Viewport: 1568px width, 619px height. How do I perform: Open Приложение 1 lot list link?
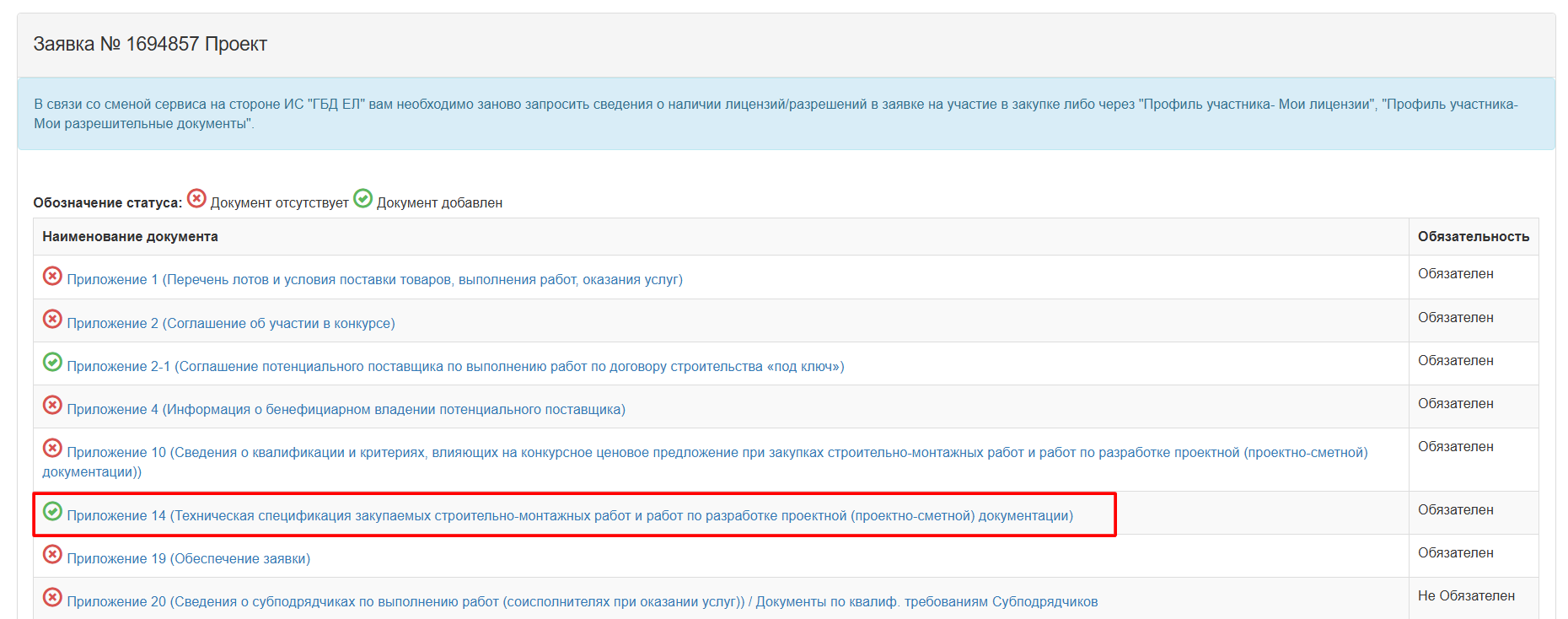tap(374, 280)
